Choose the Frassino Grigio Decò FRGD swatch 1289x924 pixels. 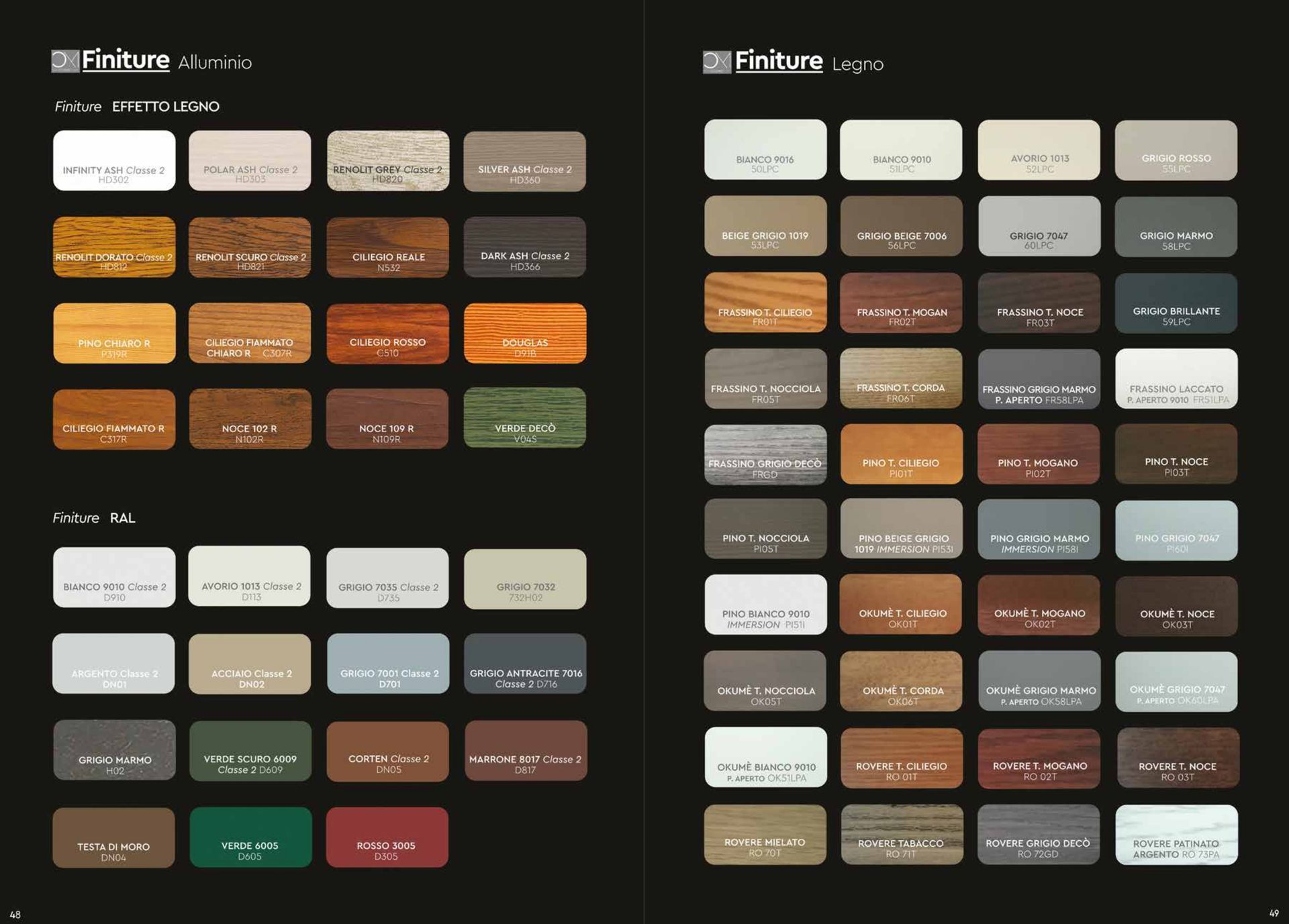(765, 455)
